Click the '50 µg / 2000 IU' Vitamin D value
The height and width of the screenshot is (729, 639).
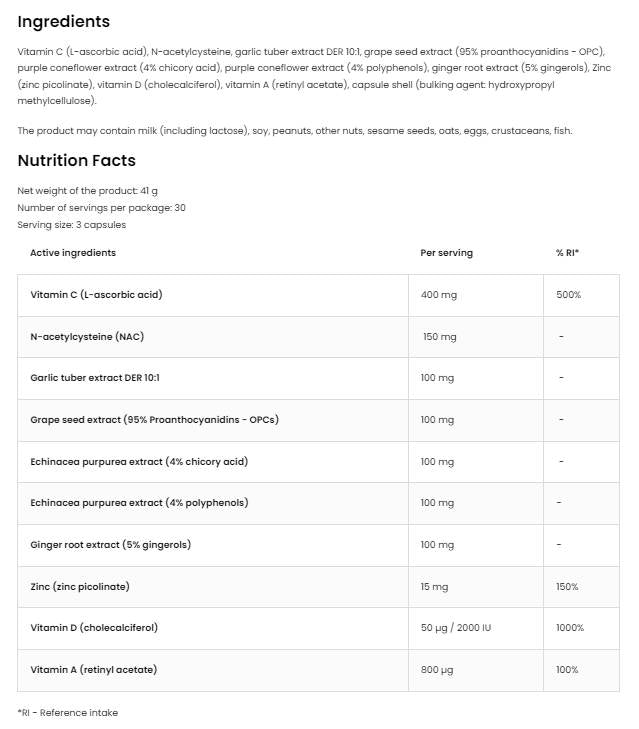coord(458,627)
